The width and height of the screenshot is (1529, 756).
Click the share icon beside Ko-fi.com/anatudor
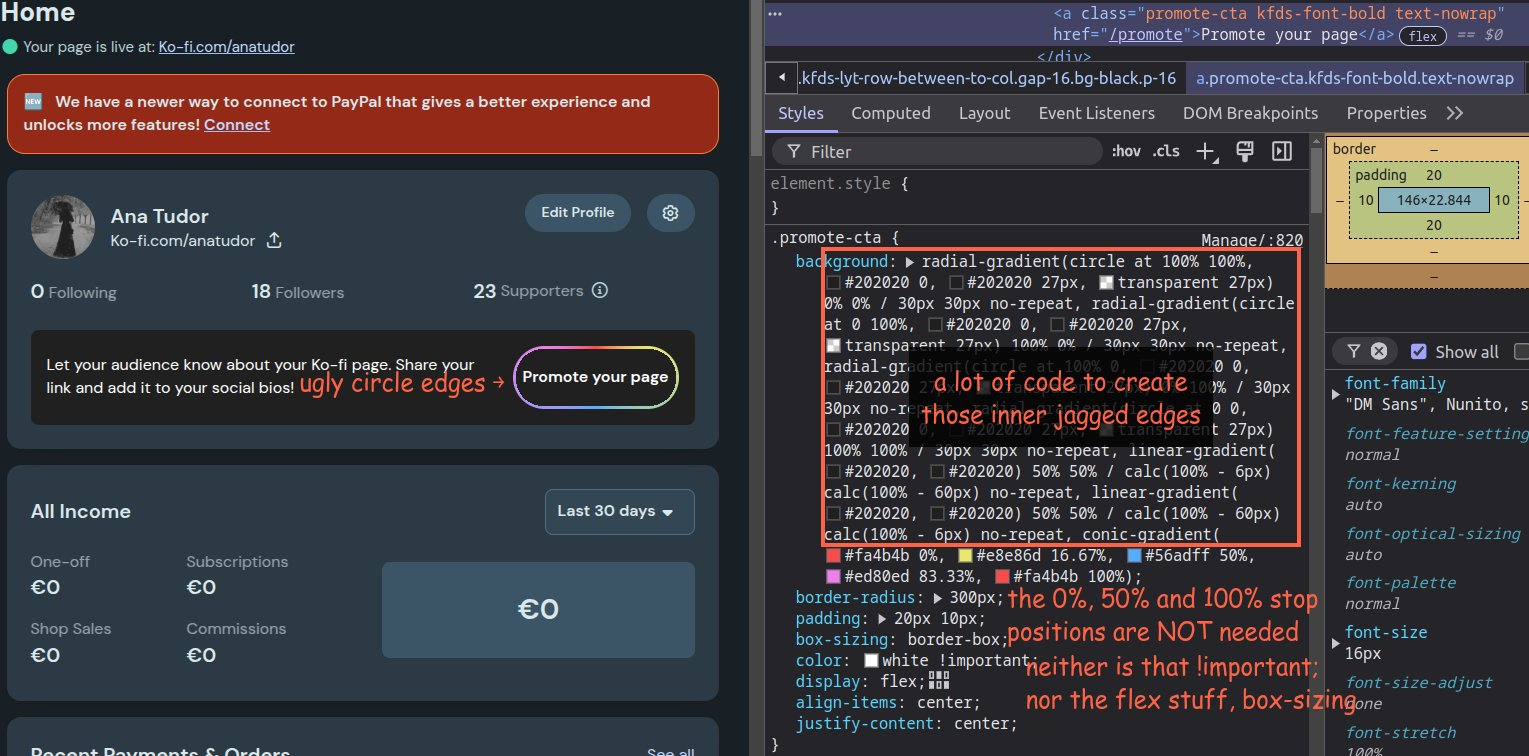274,241
